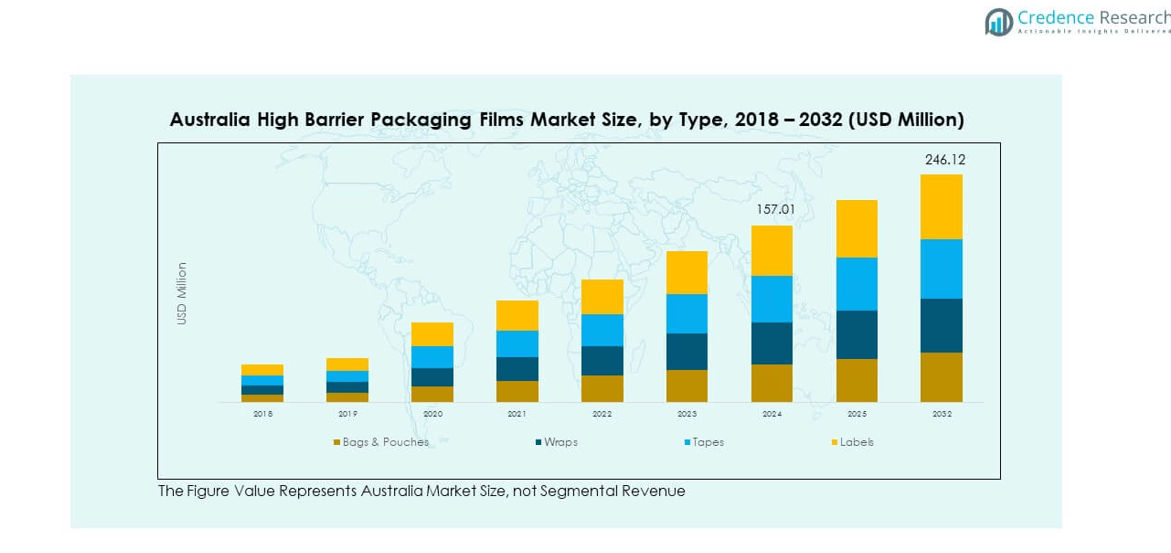The width and height of the screenshot is (1171, 553).
Task: Click the Bags & Pouches segment of 2023 bar
Action: [686, 386]
